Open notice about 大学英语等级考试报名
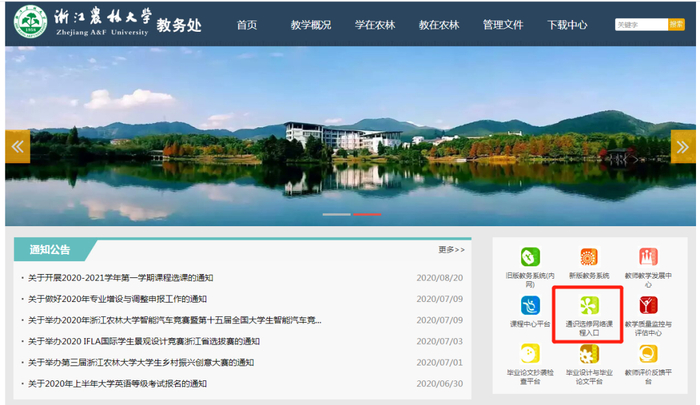The image size is (700, 405). click(x=117, y=384)
